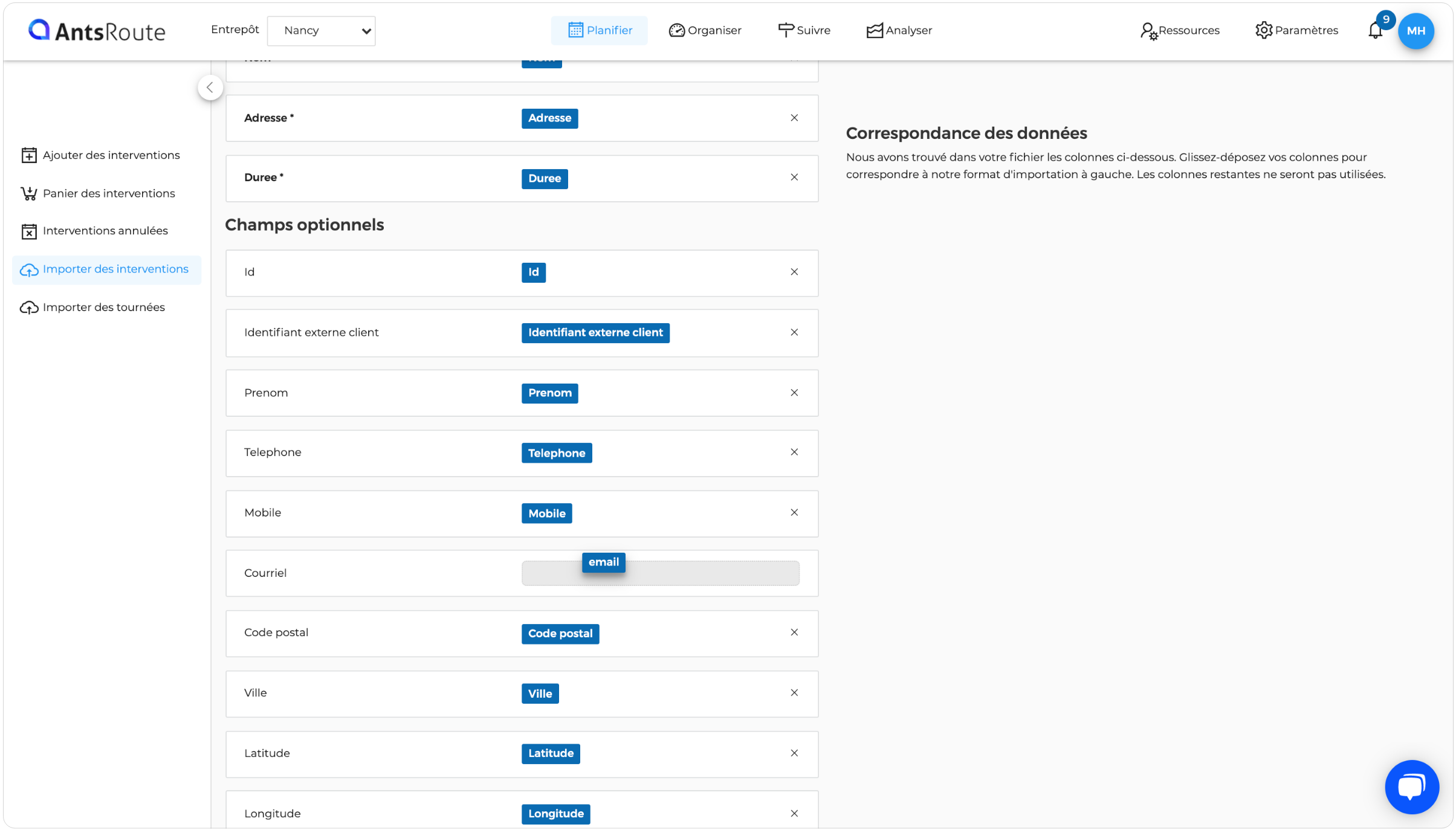Switch to the Organiser tab
1456x830 pixels.
pyautogui.click(x=705, y=30)
